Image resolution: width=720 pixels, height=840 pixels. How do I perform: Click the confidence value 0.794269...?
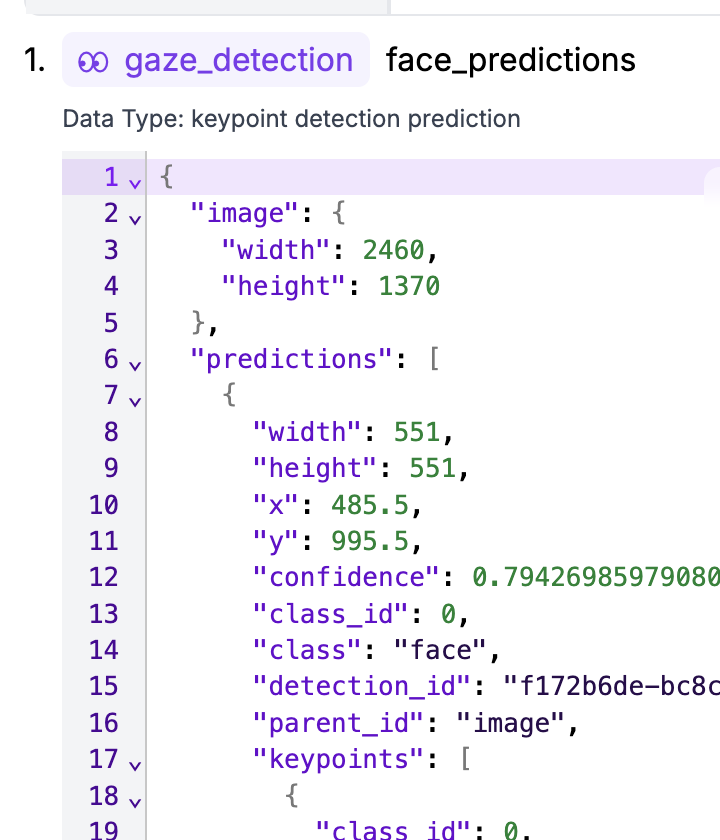(596, 578)
